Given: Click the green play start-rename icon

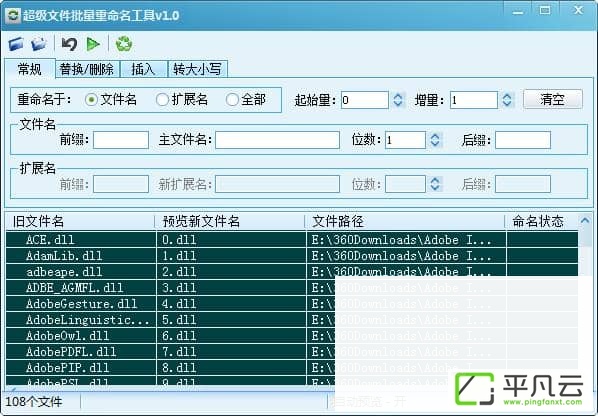Looking at the screenshot, I should tap(93, 44).
